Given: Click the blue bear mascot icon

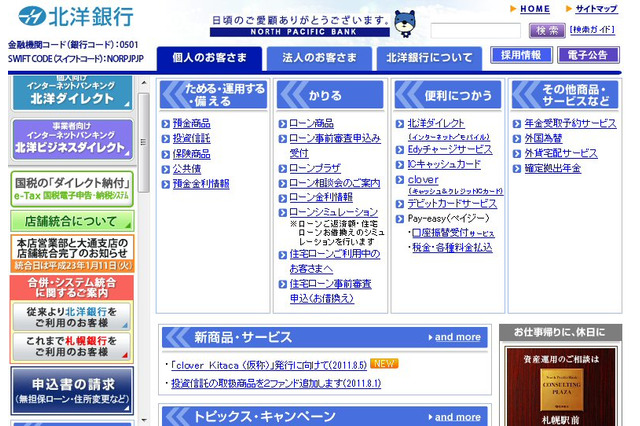Looking at the screenshot, I should click(x=404, y=24).
